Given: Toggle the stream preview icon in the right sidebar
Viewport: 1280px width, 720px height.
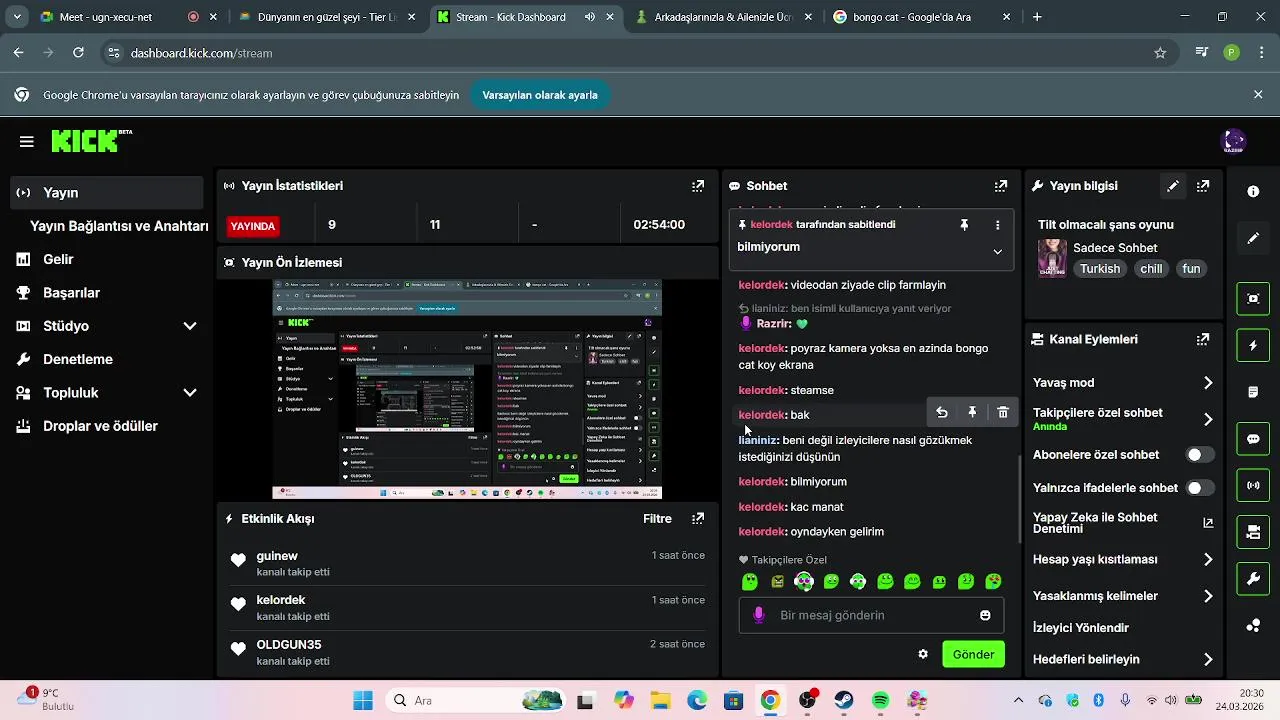Looking at the screenshot, I should pos(1253,298).
